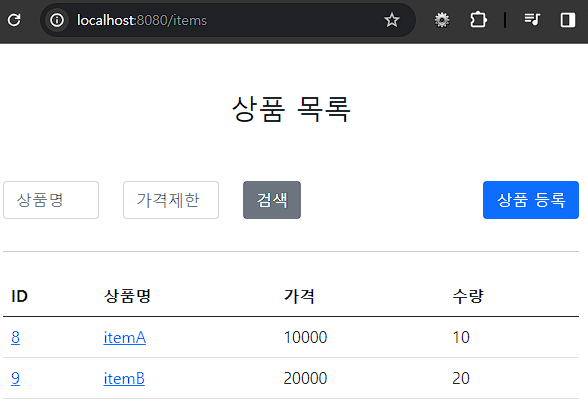
Task: Open the itemB product link
Action: [x=124, y=378]
